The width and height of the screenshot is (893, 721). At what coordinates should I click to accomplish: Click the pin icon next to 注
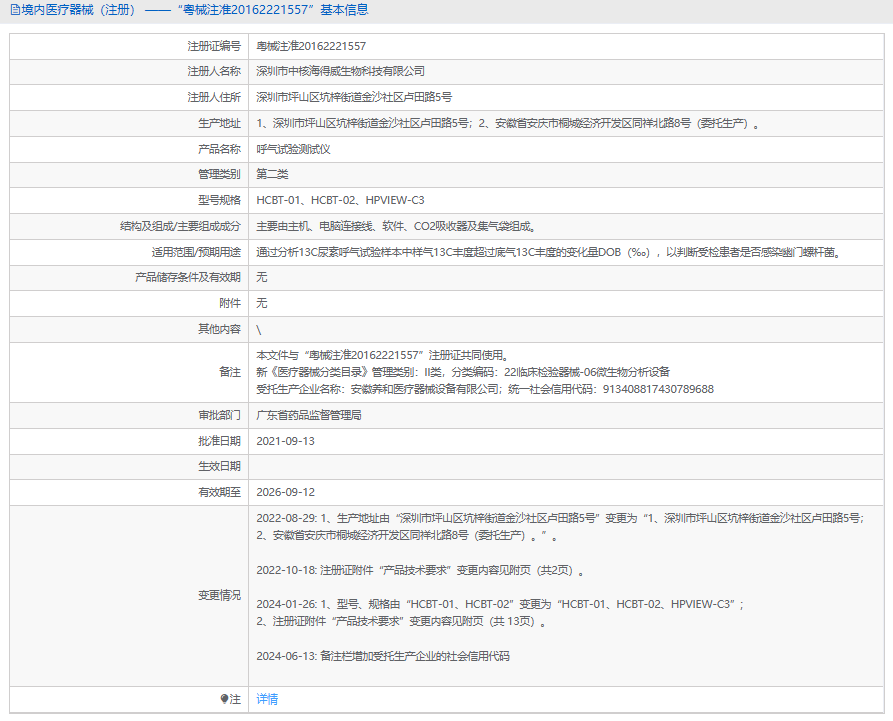[224, 699]
